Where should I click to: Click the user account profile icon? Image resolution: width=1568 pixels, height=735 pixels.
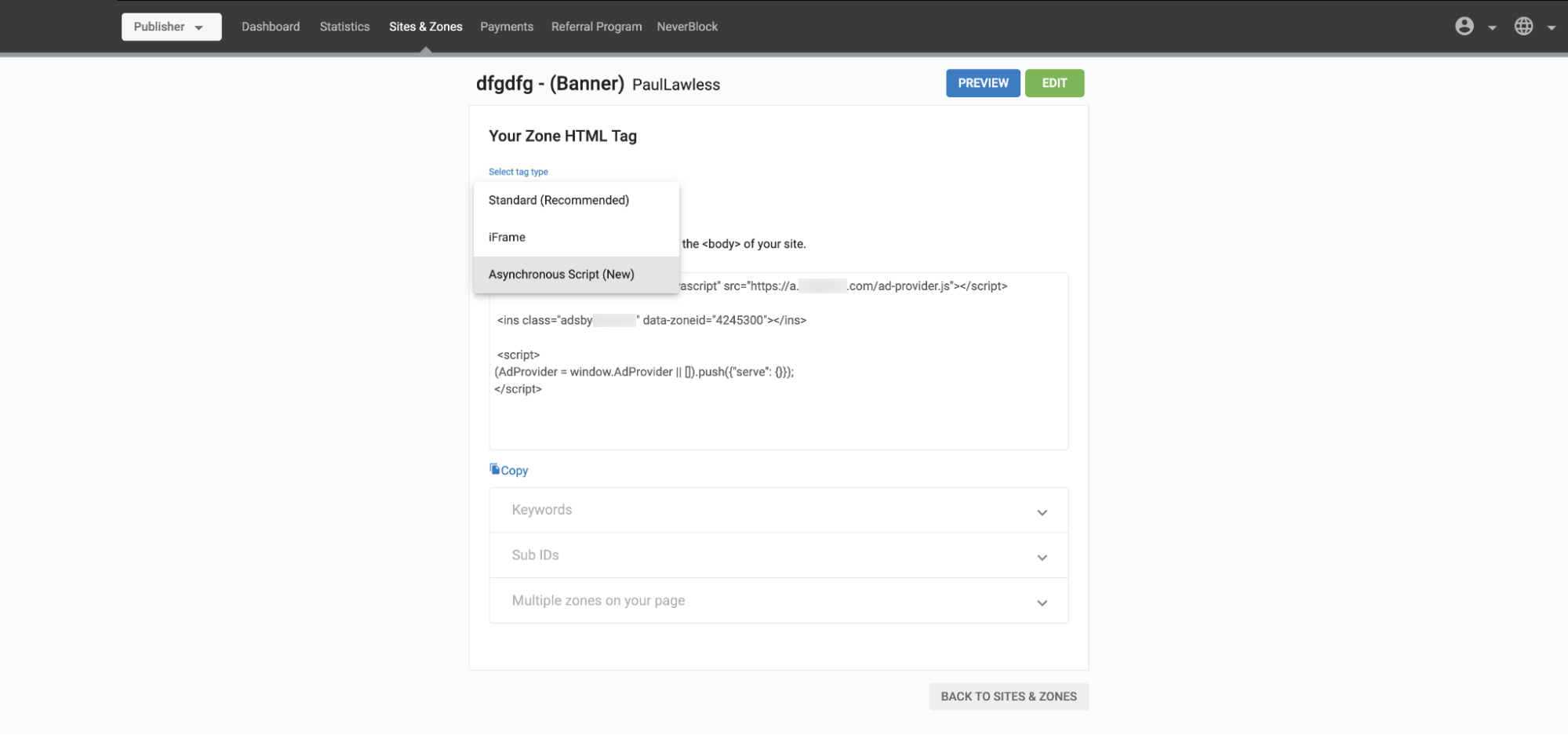coord(1464,27)
